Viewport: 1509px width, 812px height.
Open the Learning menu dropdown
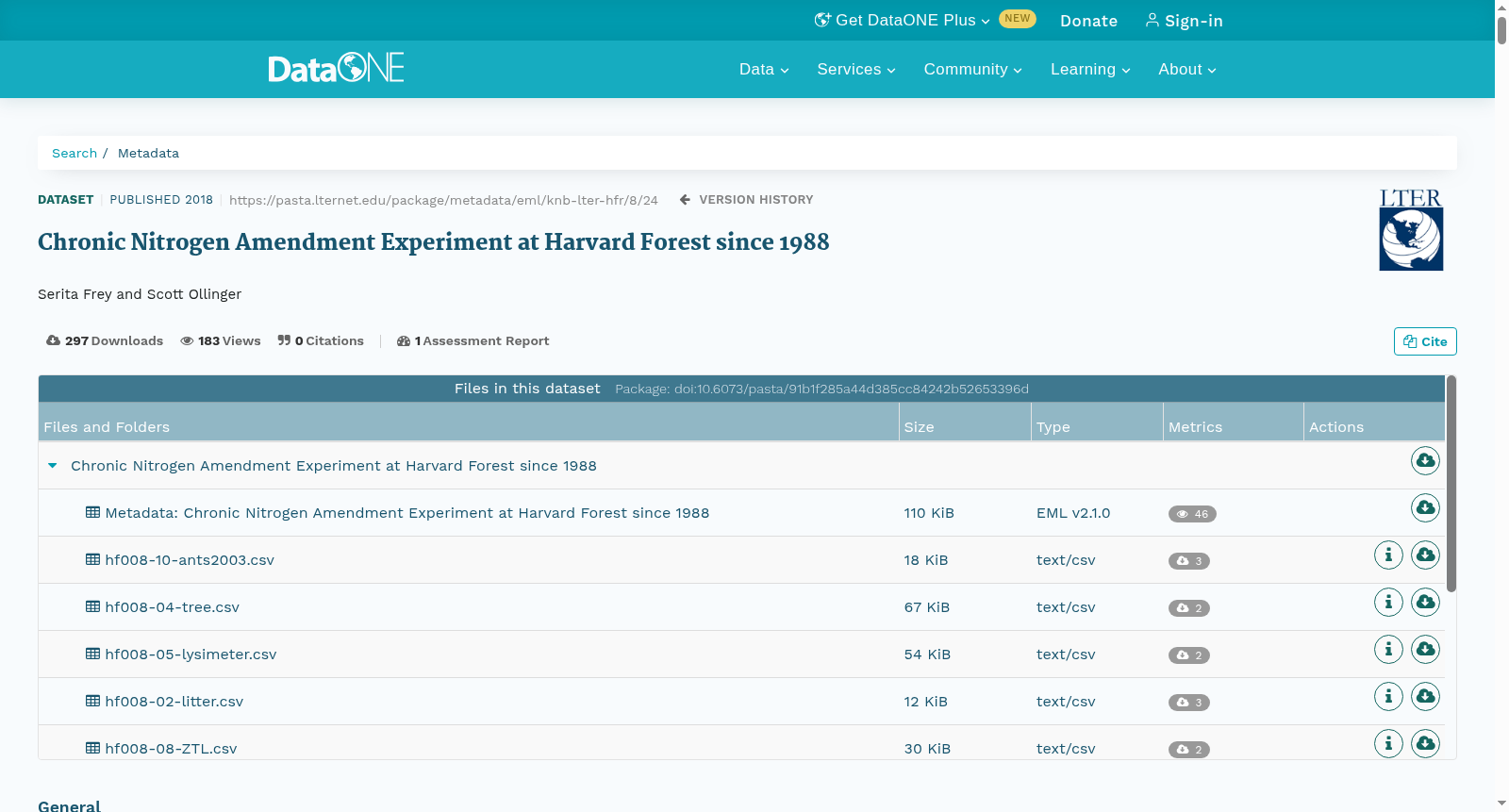tap(1090, 69)
